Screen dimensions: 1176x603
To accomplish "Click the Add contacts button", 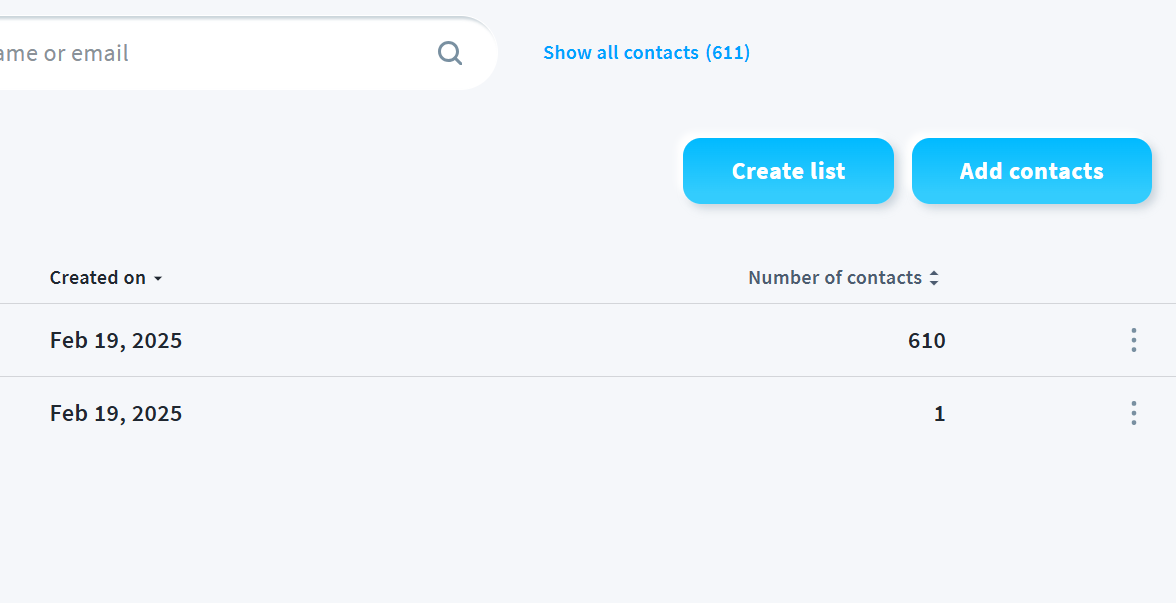I will click(x=1031, y=171).
